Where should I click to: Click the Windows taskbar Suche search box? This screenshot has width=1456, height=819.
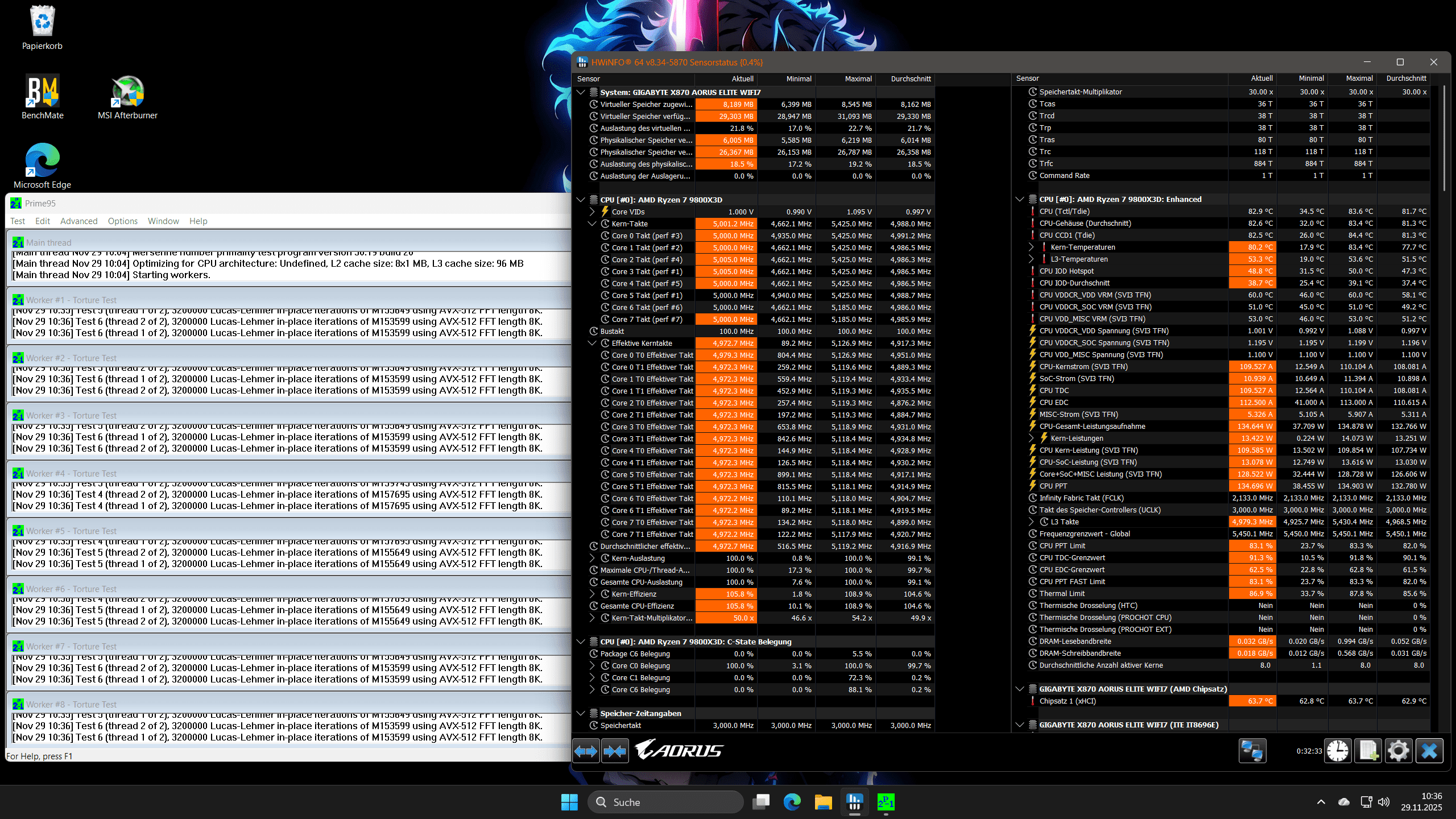tap(665, 802)
